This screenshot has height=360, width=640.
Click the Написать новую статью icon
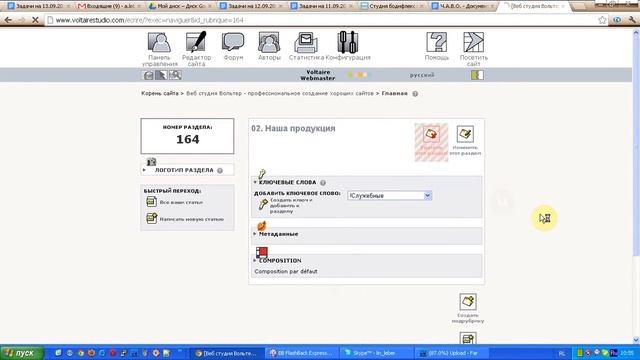pyautogui.click(x=151, y=218)
